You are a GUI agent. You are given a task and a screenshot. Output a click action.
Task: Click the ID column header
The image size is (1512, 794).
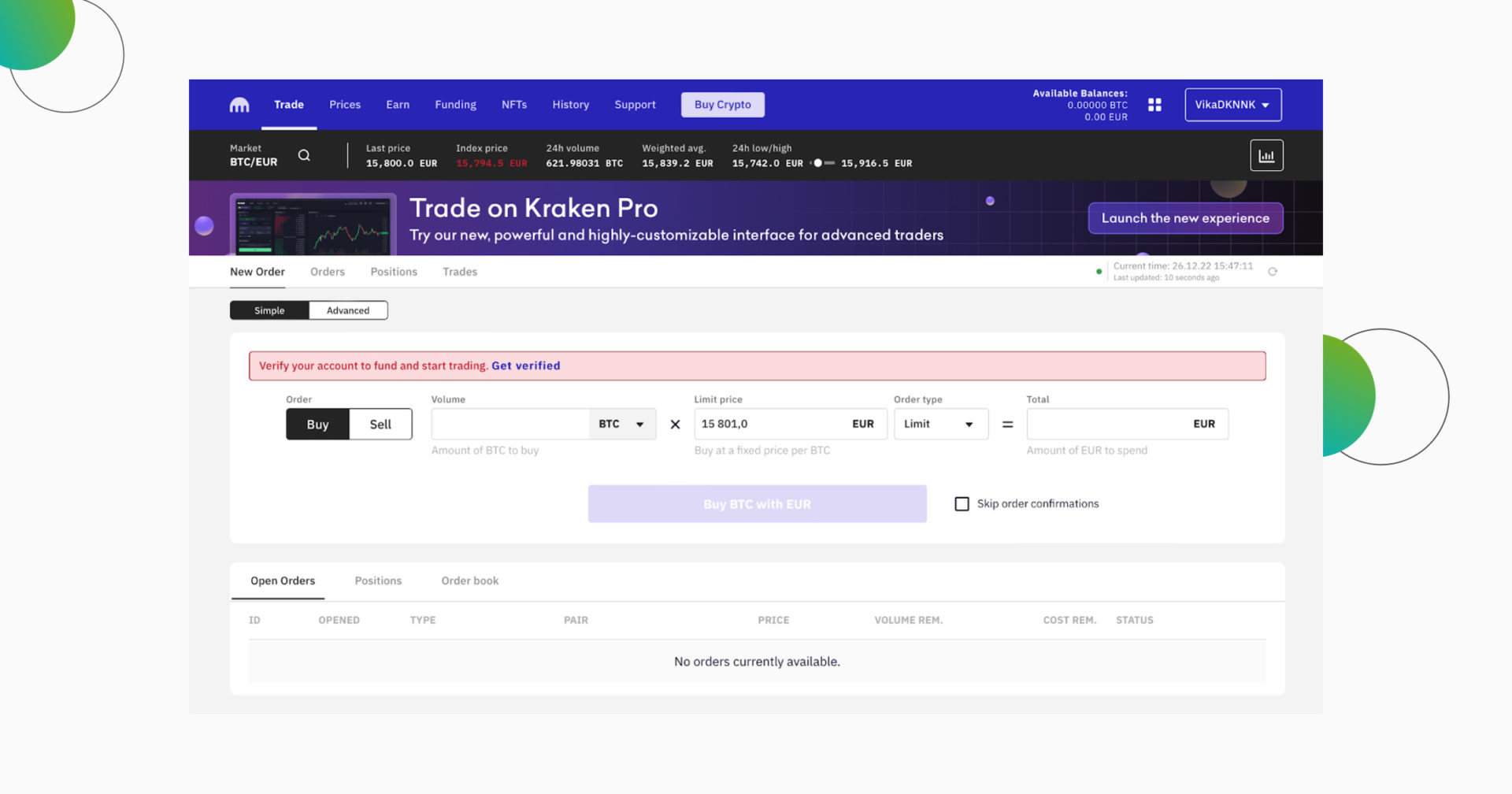pyautogui.click(x=254, y=620)
